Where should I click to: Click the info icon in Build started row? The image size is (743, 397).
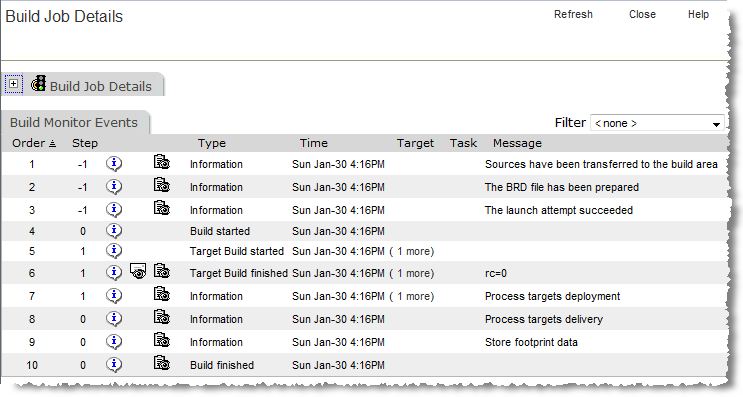click(114, 231)
